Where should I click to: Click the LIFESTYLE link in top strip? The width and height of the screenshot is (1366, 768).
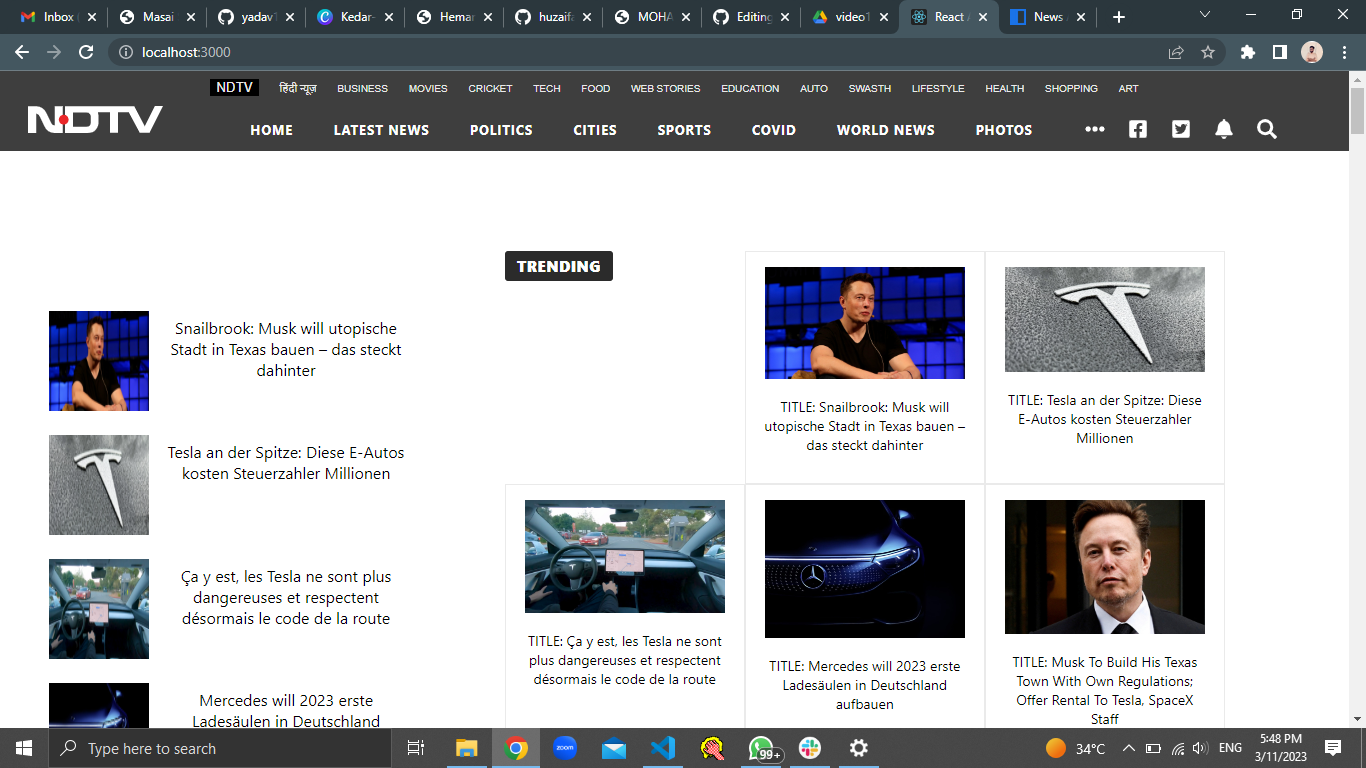click(938, 88)
